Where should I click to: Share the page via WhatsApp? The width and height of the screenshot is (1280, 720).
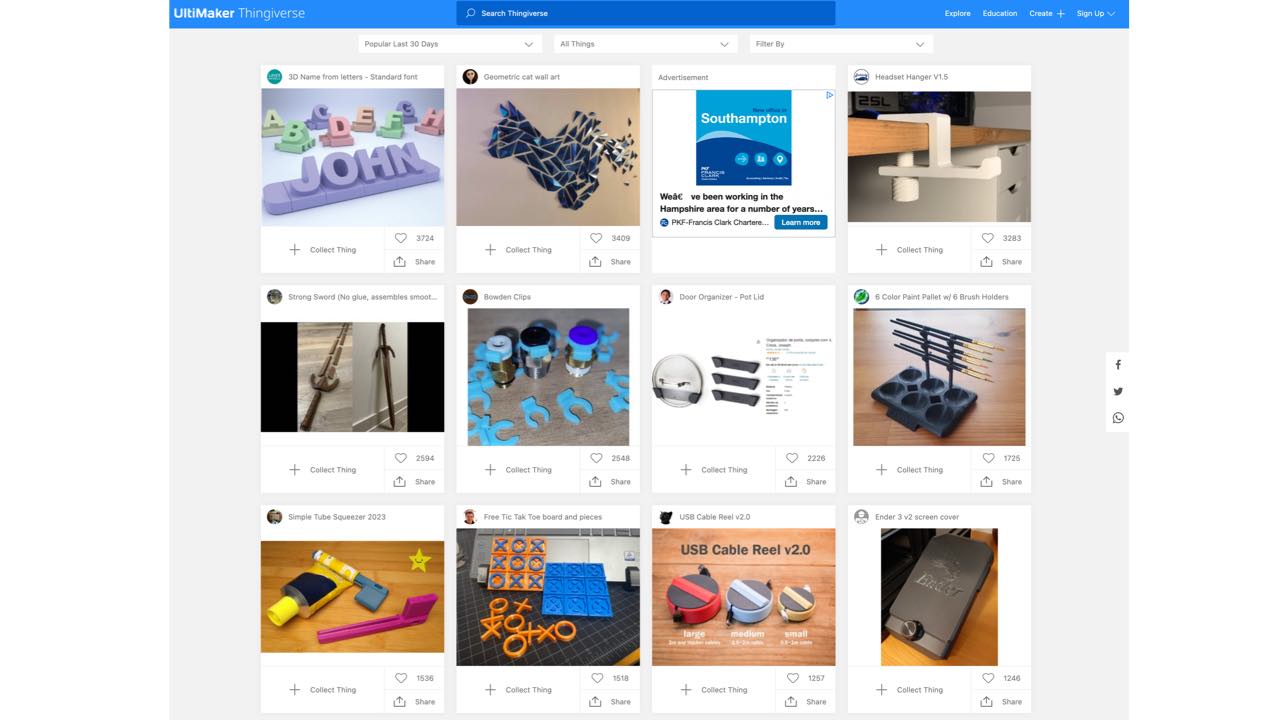pos(1117,417)
